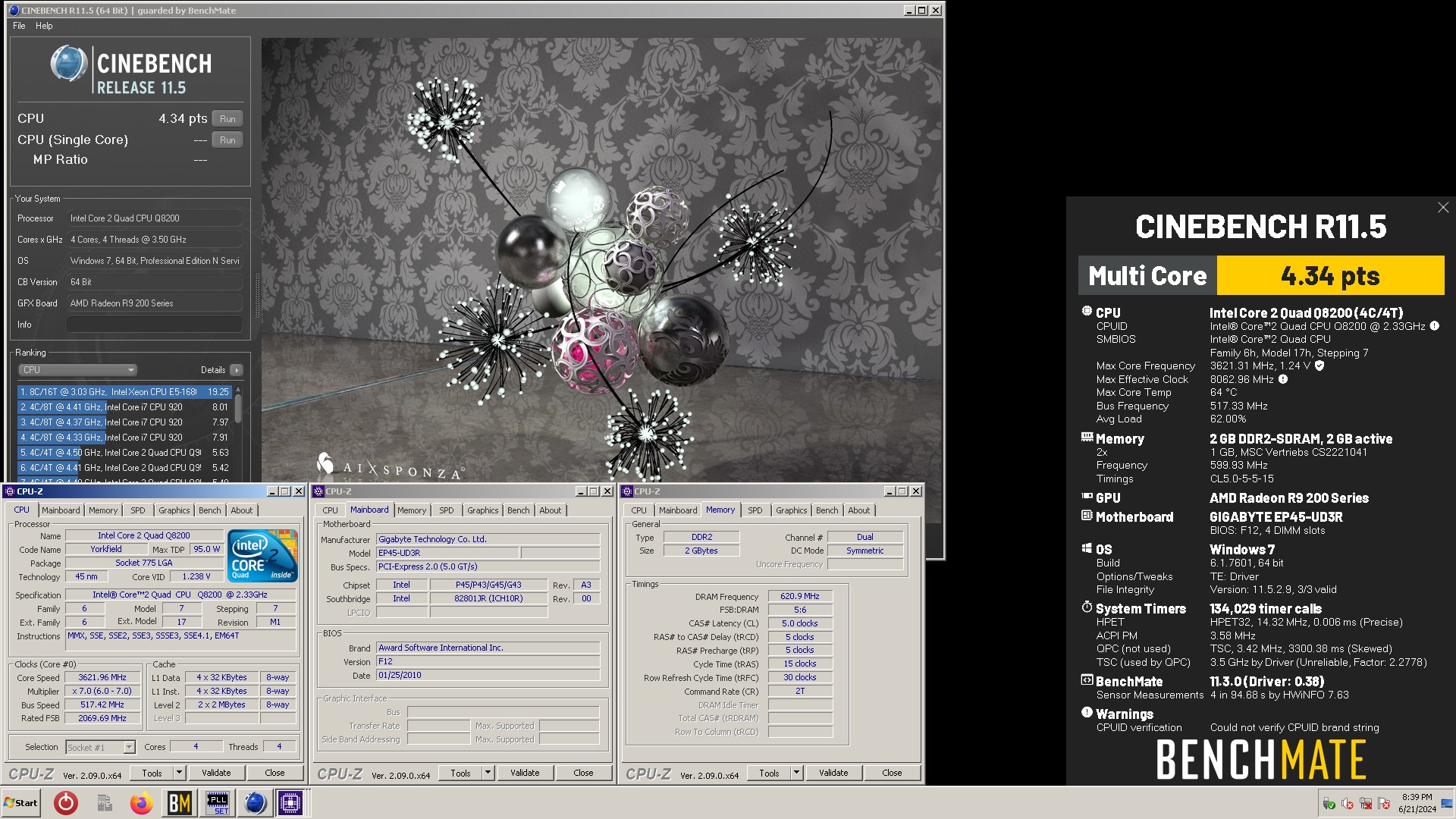
Task: Click the BIOS Date field 01/25/2010
Action: 488,676
